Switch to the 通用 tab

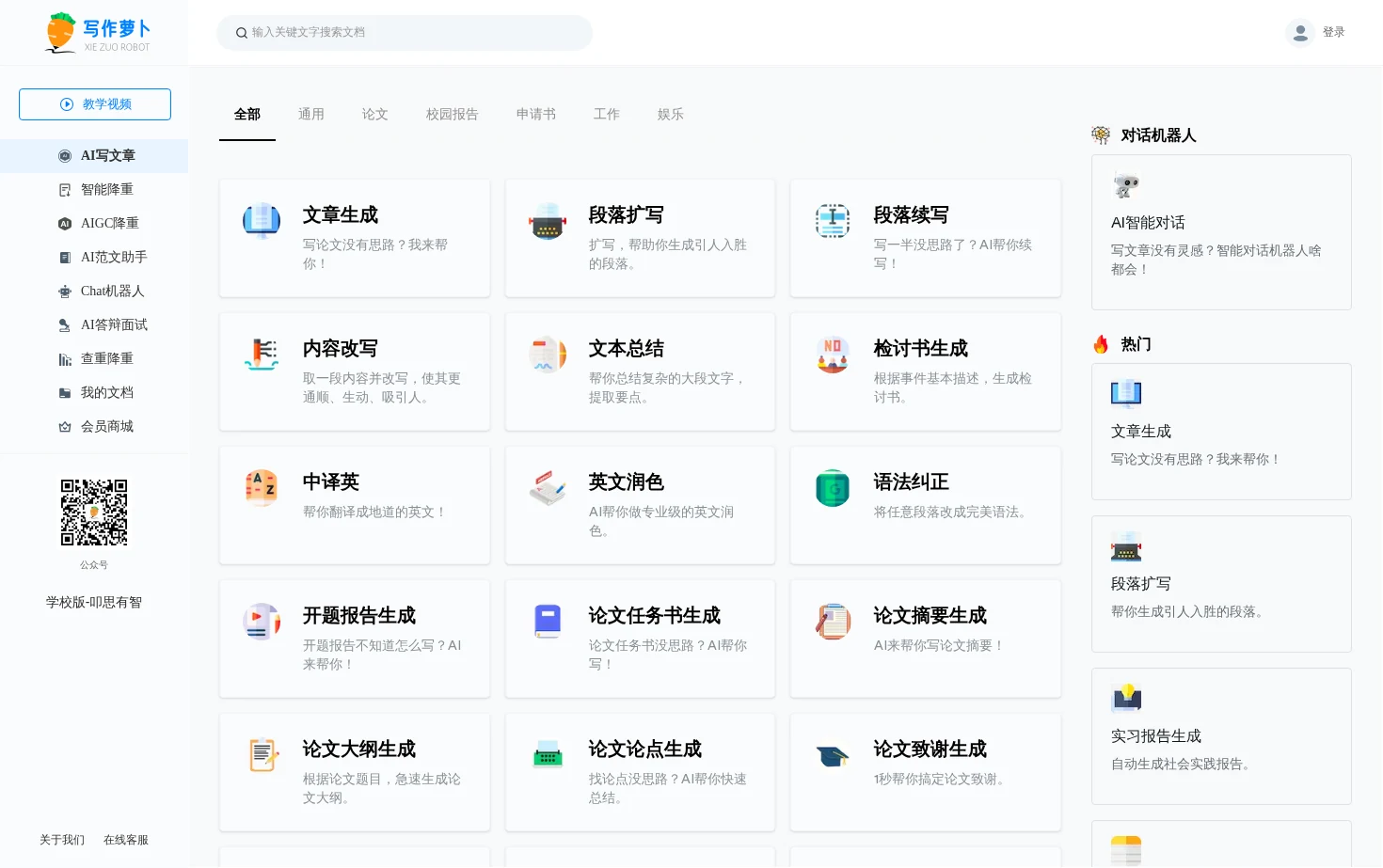pyautogui.click(x=311, y=114)
